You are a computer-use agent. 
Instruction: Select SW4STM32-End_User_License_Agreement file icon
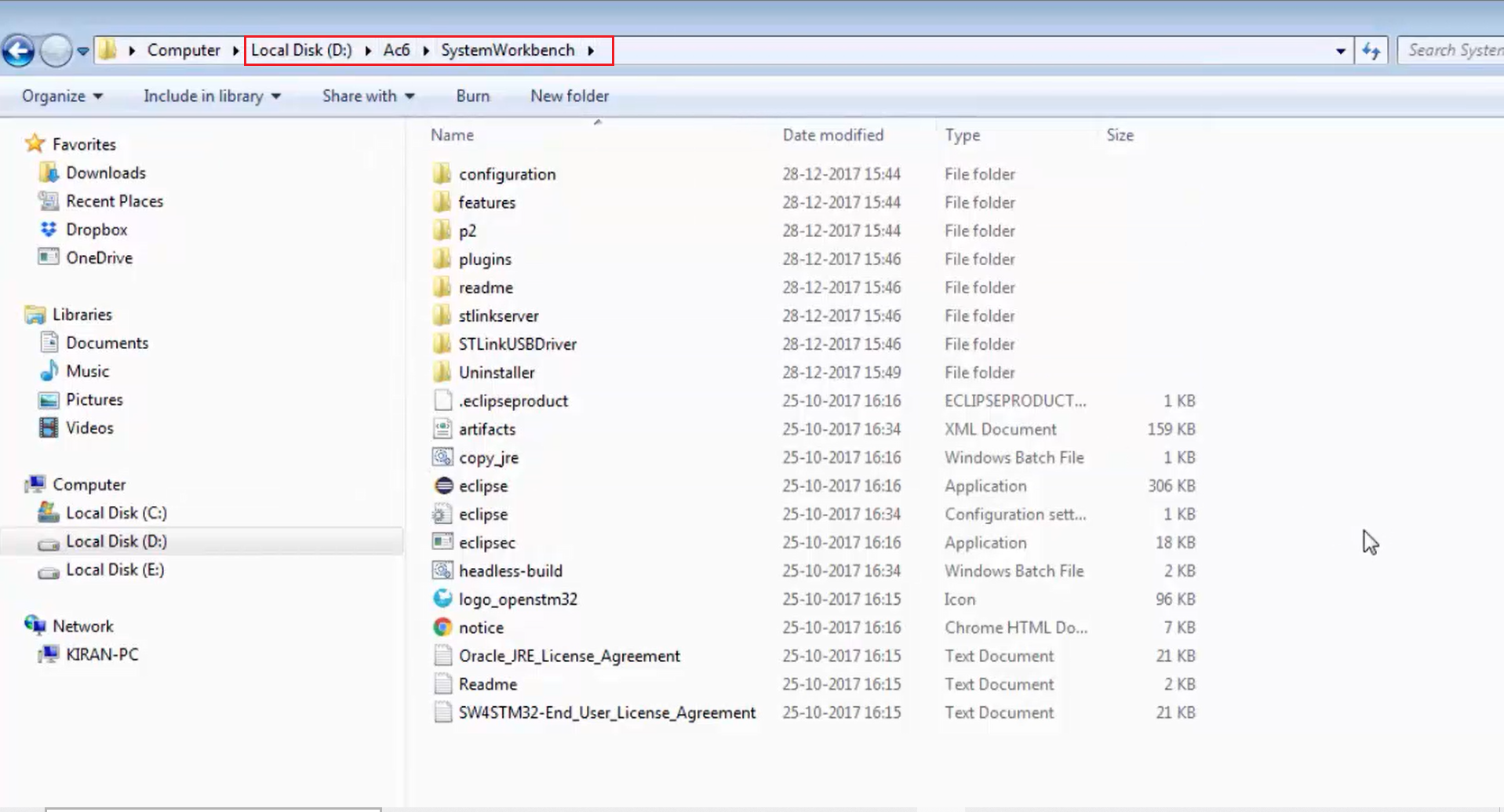(x=442, y=712)
